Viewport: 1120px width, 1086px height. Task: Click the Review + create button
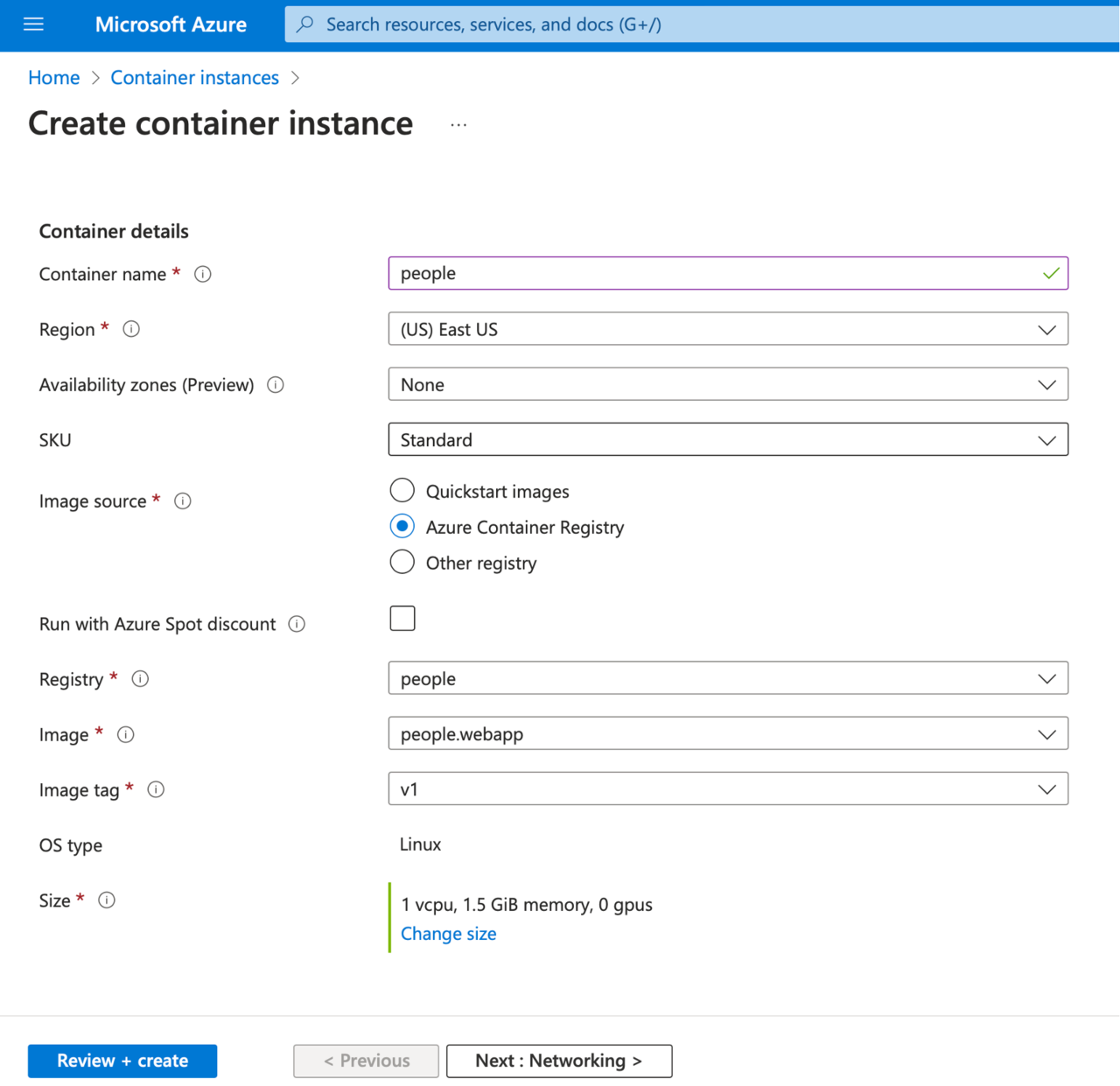click(122, 1061)
